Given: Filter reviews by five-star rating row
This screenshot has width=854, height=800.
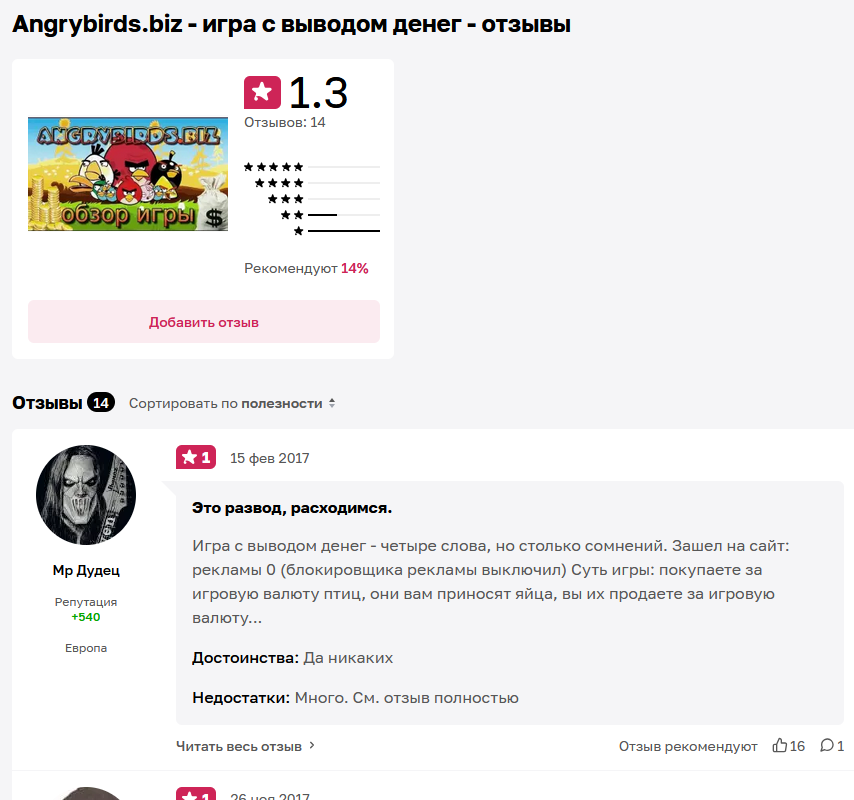Looking at the screenshot, I should (x=312, y=167).
